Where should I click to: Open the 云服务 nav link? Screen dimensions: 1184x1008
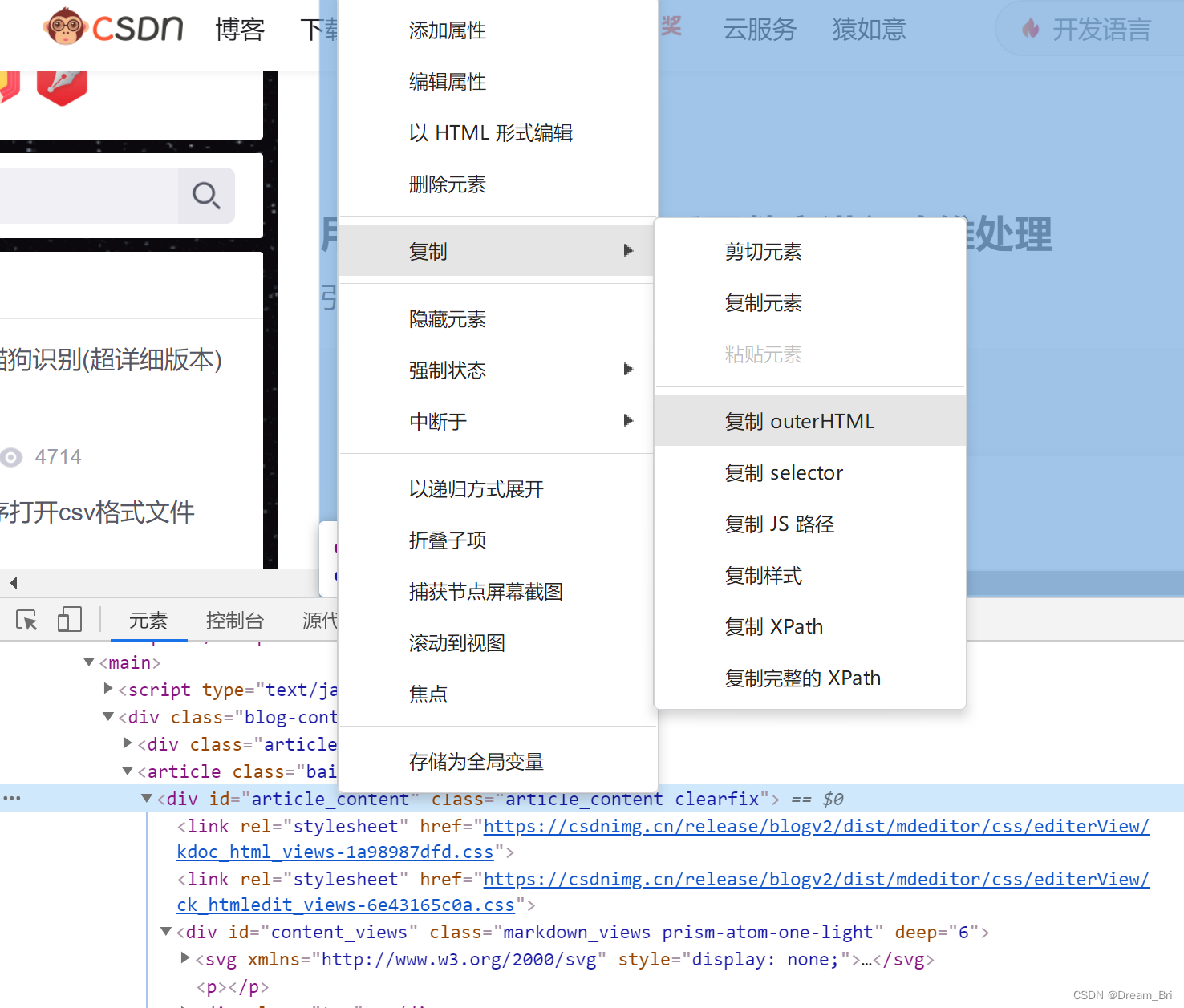760,30
